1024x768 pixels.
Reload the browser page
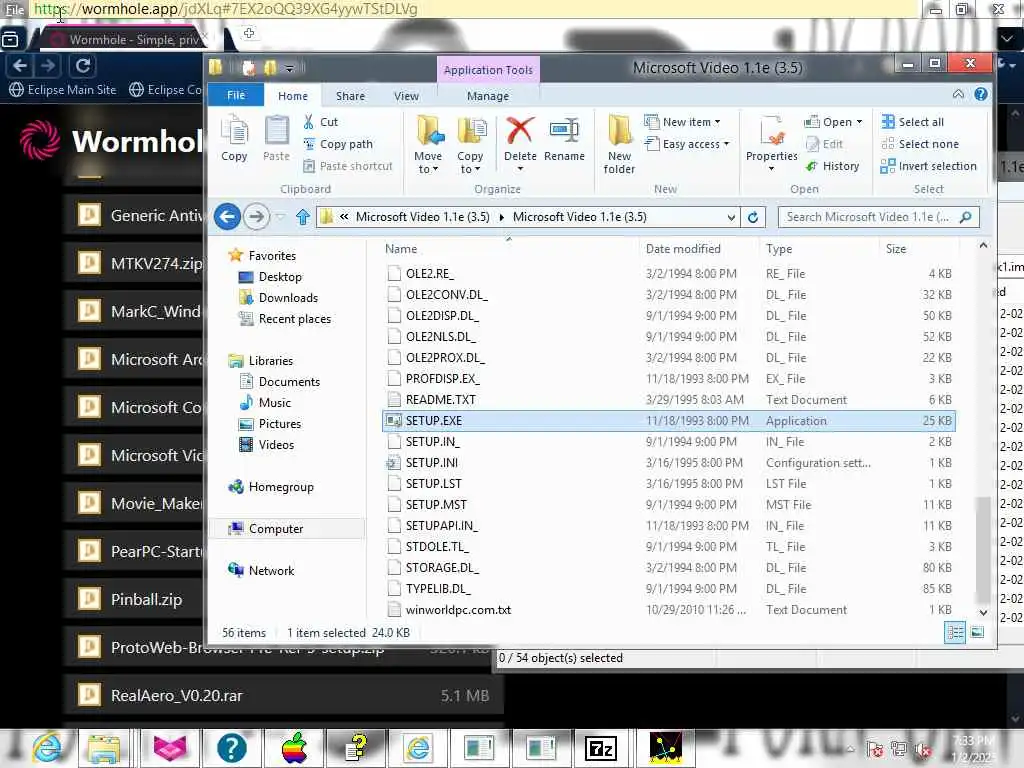(83, 66)
